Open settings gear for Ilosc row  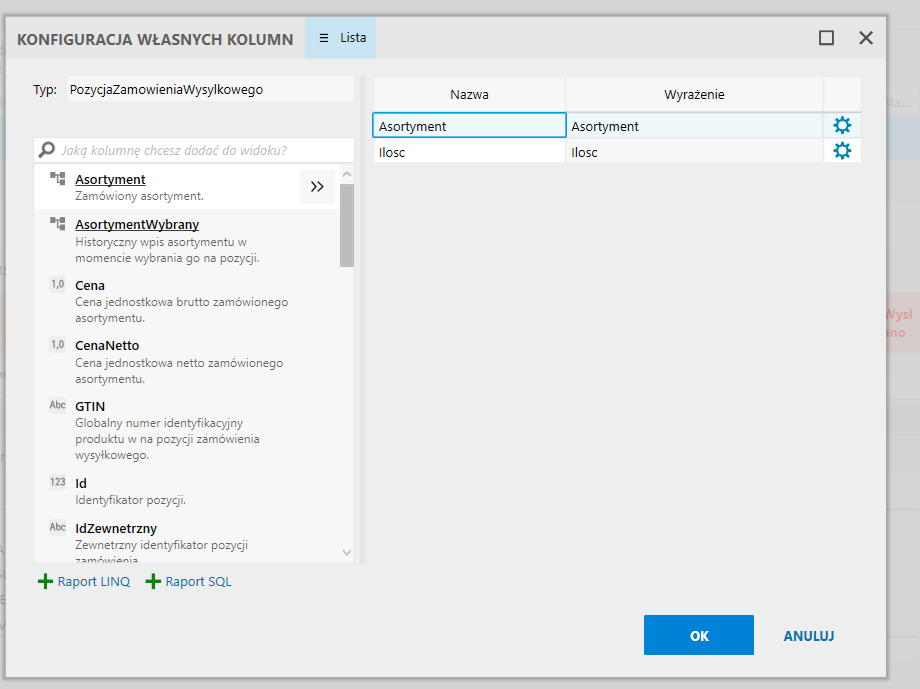pyautogui.click(x=842, y=151)
